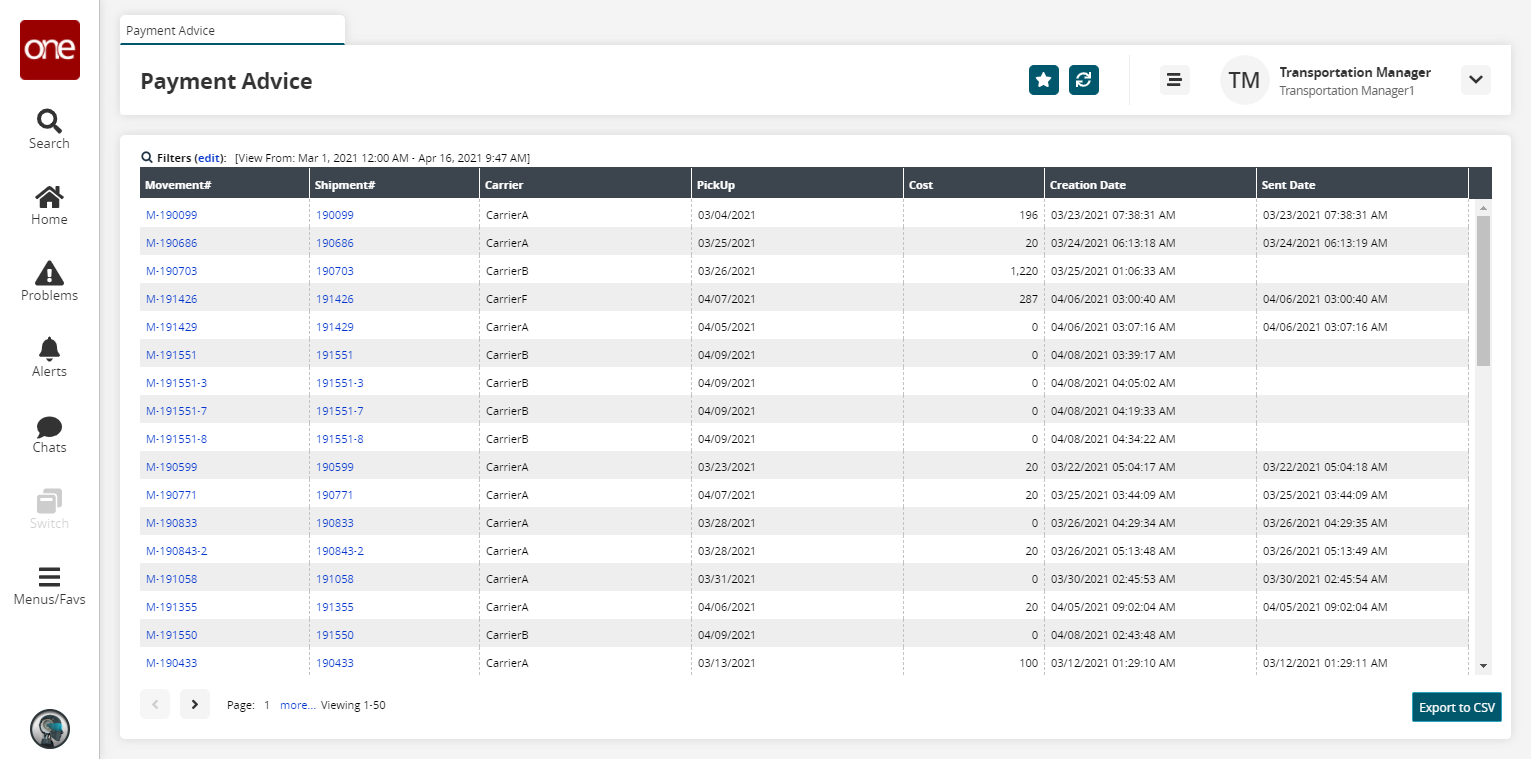This screenshot has height=759, width=1531.
Task: Sort by Cost column header
Action: [x=973, y=184]
